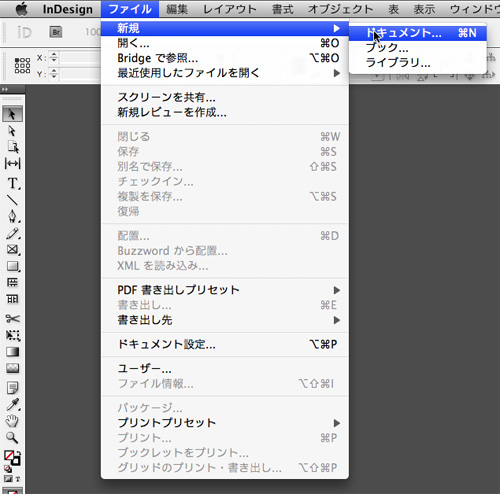Select the Pen tool
Viewport: 500px width, 494px height.
(x=13, y=216)
